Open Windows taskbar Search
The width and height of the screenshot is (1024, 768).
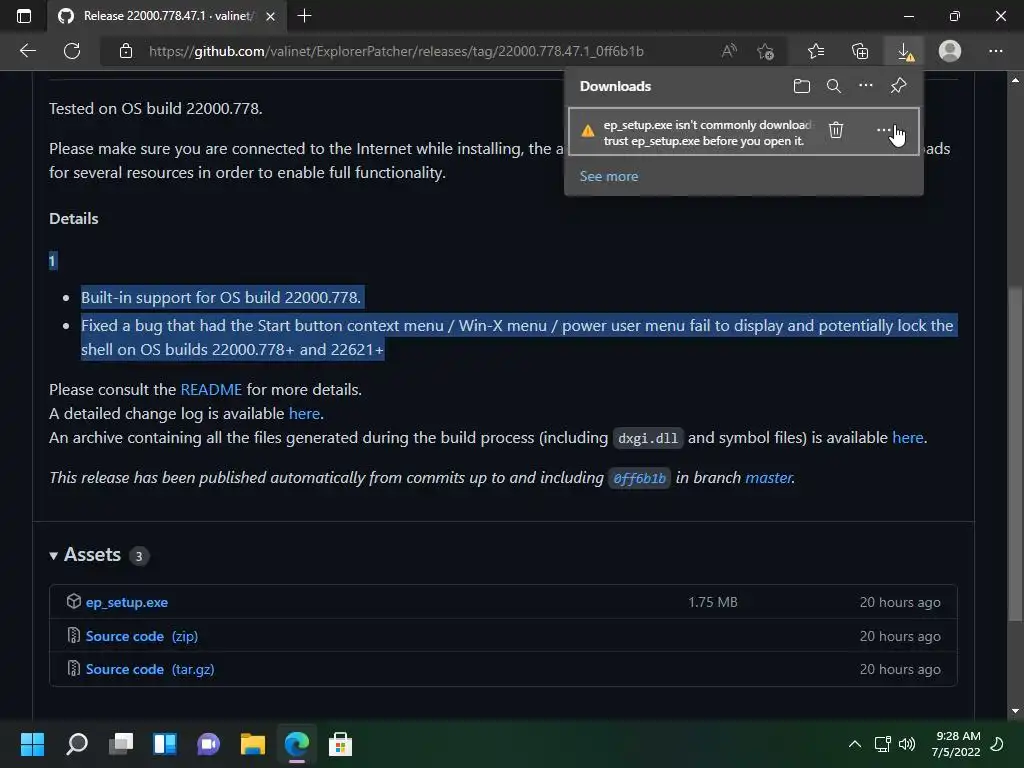(x=77, y=744)
